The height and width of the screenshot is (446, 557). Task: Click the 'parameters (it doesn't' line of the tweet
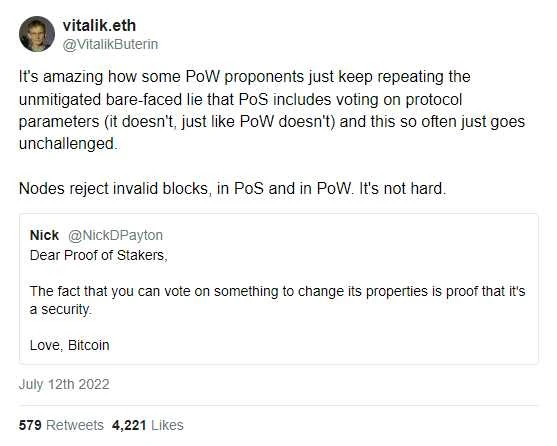click(272, 122)
